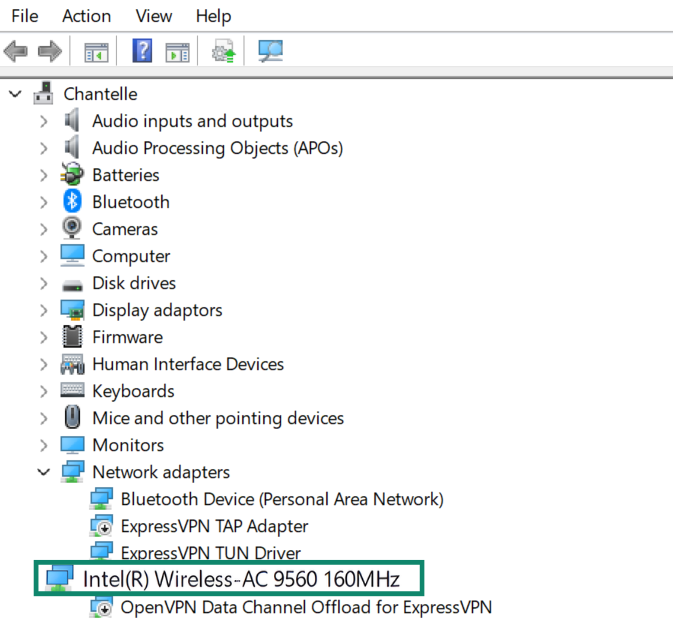The width and height of the screenshot is (673, 622).
Task: Select the Network adapters label
Action: tap(161, 473)
